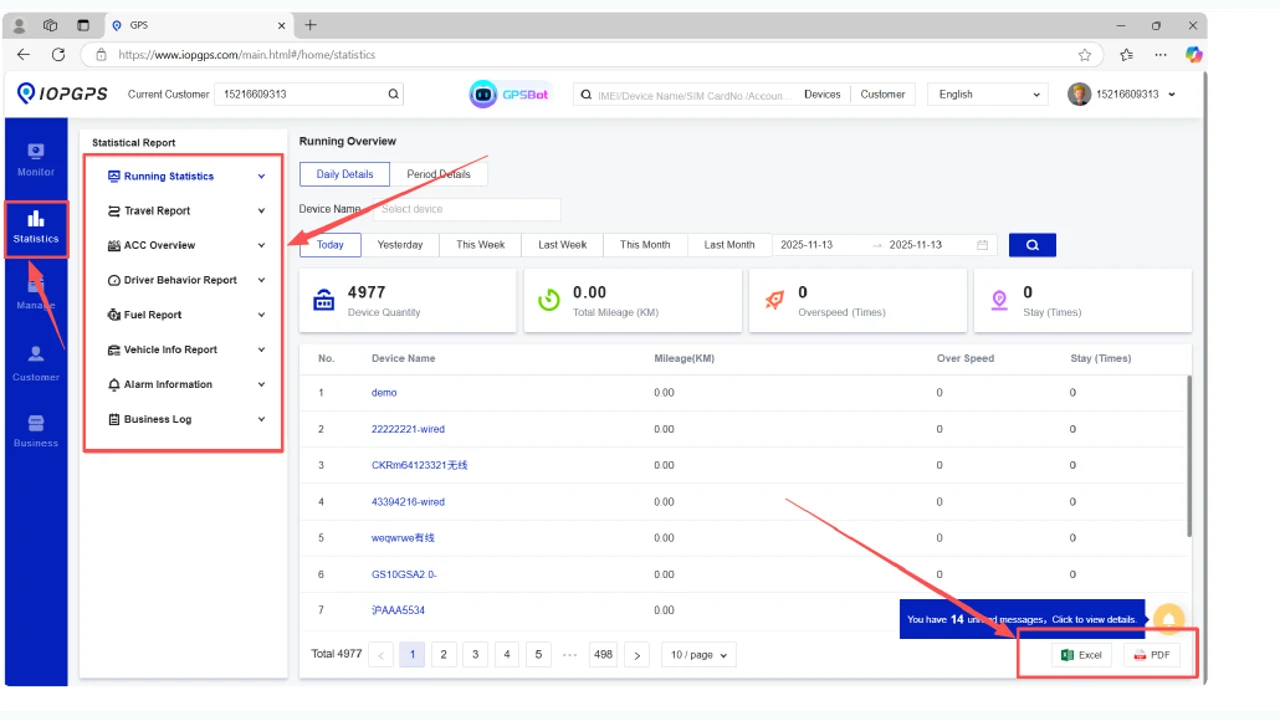The height and width of the screenshot is (720, 1280).
Task: Export the report to PDF
Action: pos(1152,655)
